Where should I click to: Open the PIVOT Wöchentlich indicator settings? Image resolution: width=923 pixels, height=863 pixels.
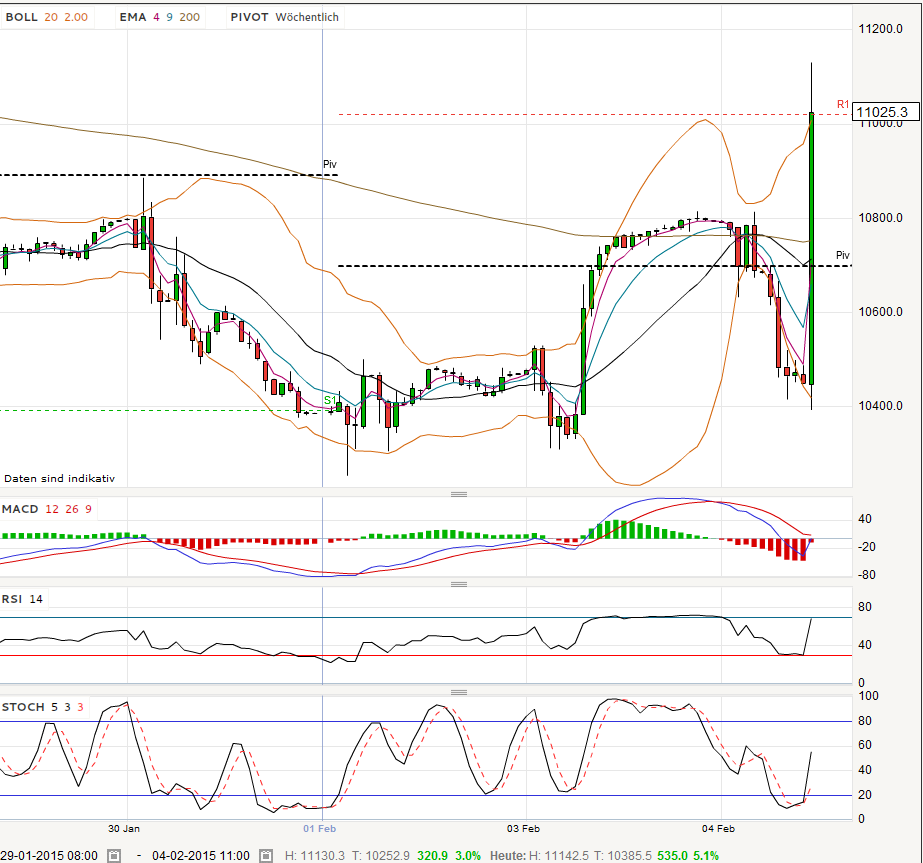[x=284, y=17]
